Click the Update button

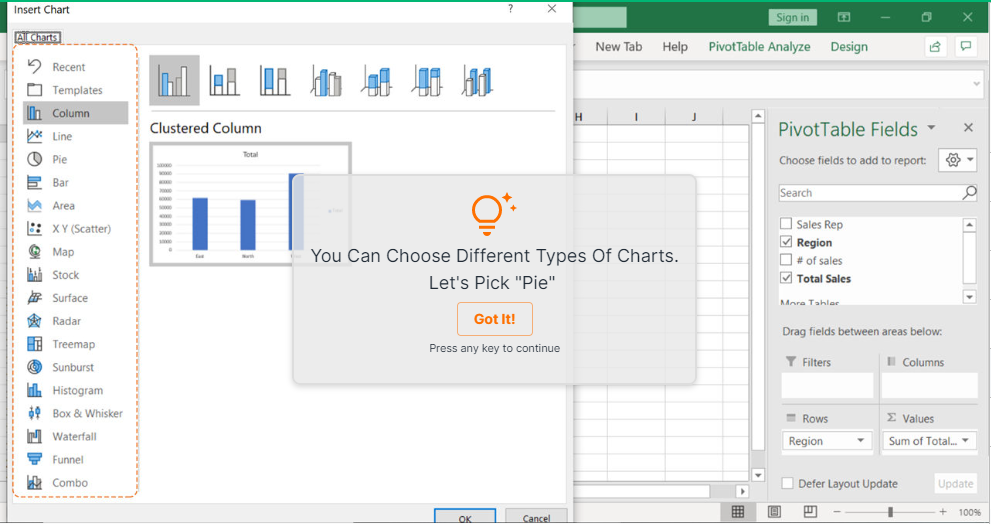pyautogui.click(x=956, y=484)
